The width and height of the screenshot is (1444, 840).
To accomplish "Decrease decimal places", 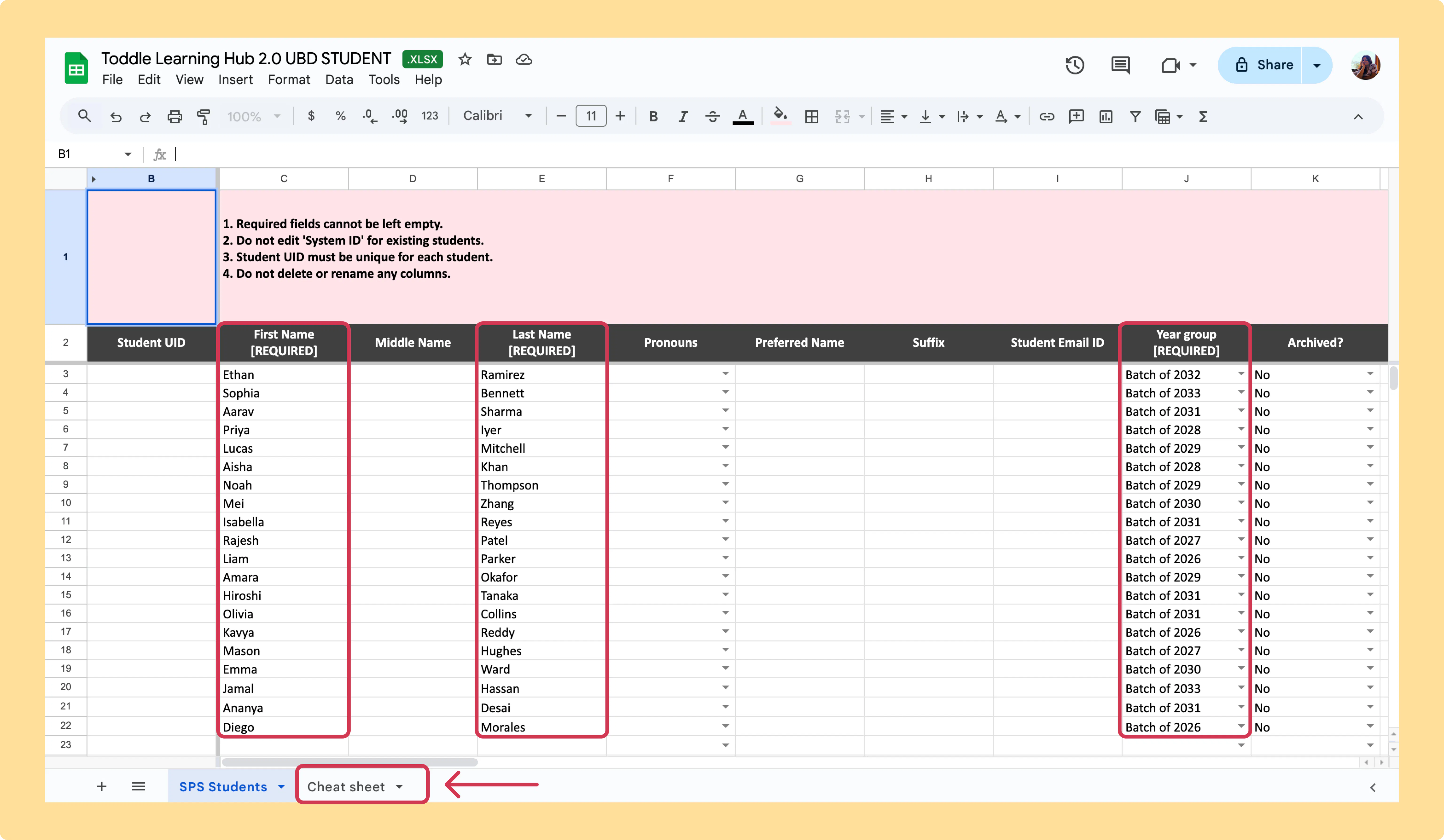I will (370, 117).
